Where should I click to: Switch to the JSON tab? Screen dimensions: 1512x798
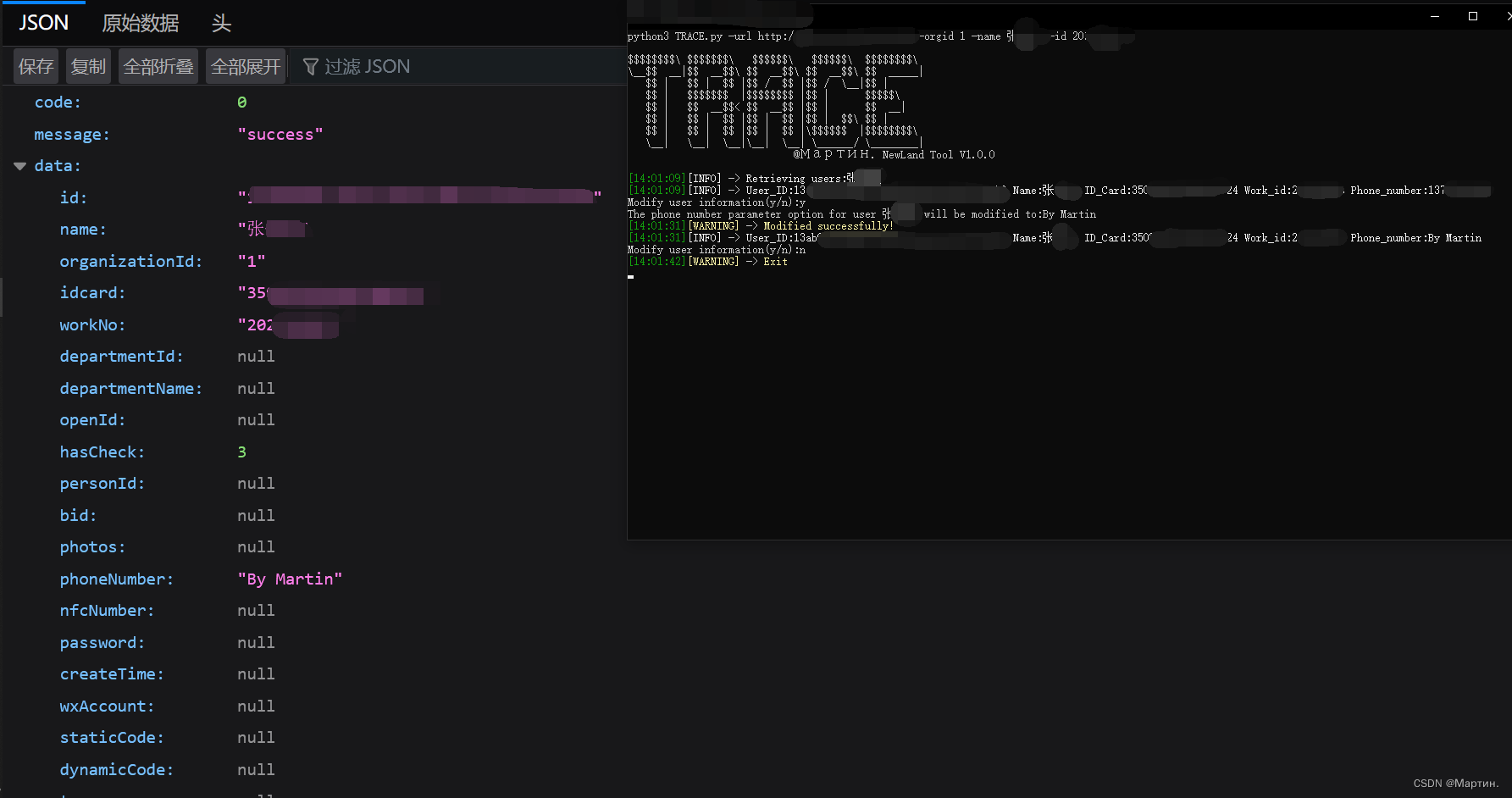click(x=43, y=23)
